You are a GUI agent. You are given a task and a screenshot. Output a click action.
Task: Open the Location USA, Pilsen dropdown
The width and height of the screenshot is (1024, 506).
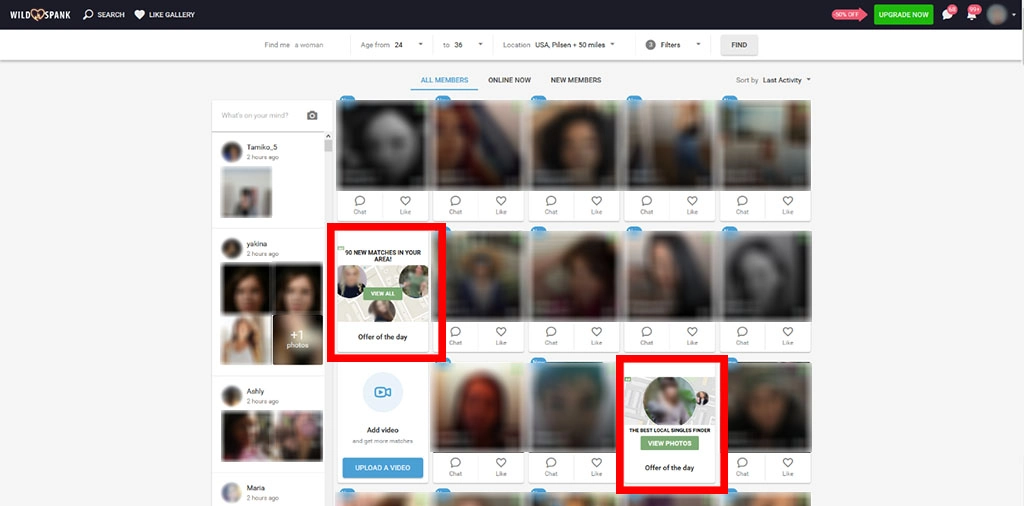click(558, 45)
